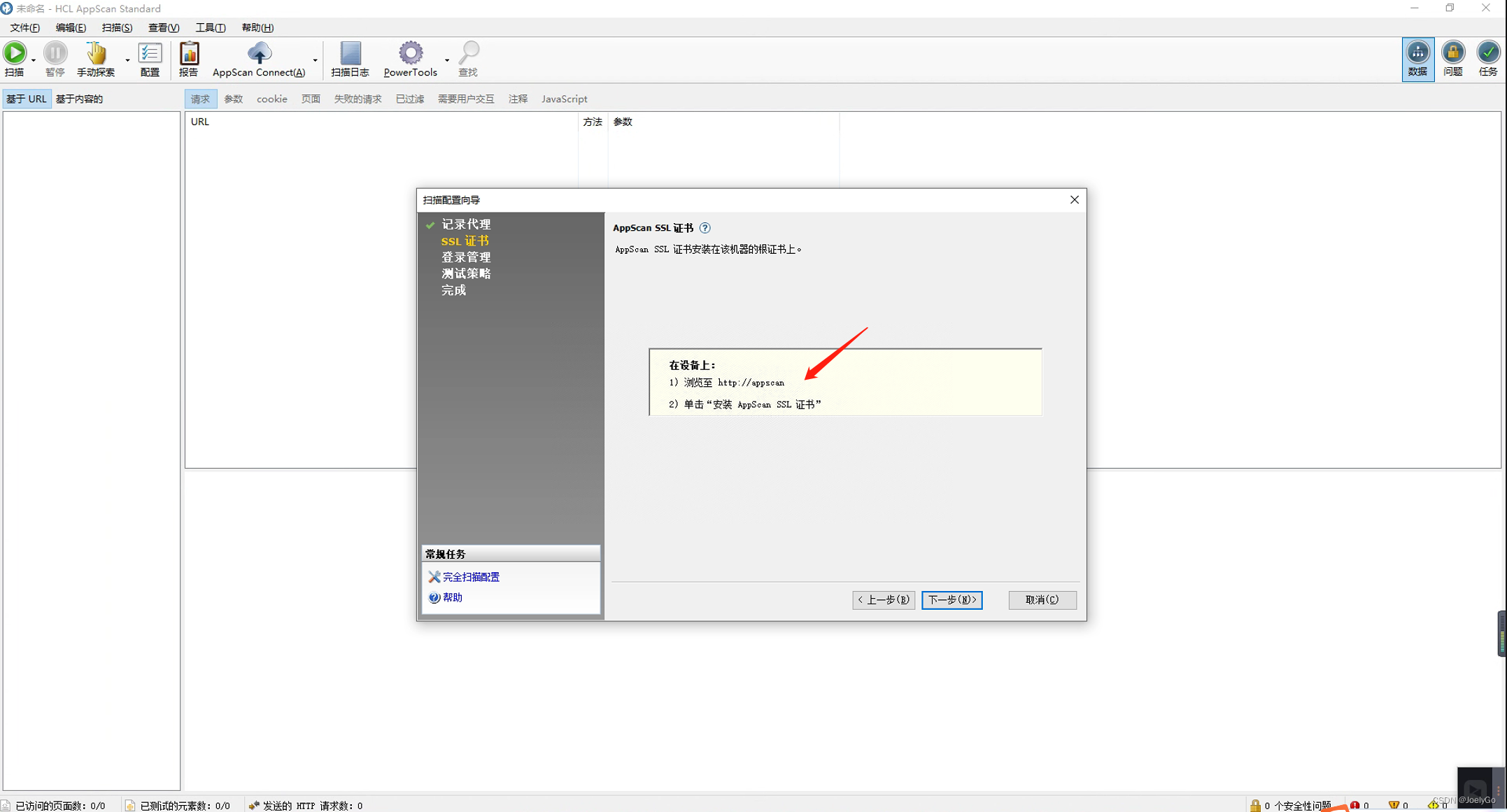Click the 配置 configuration icon
Viewport: 1507px width, 812px height.
(x=150, y=52)
